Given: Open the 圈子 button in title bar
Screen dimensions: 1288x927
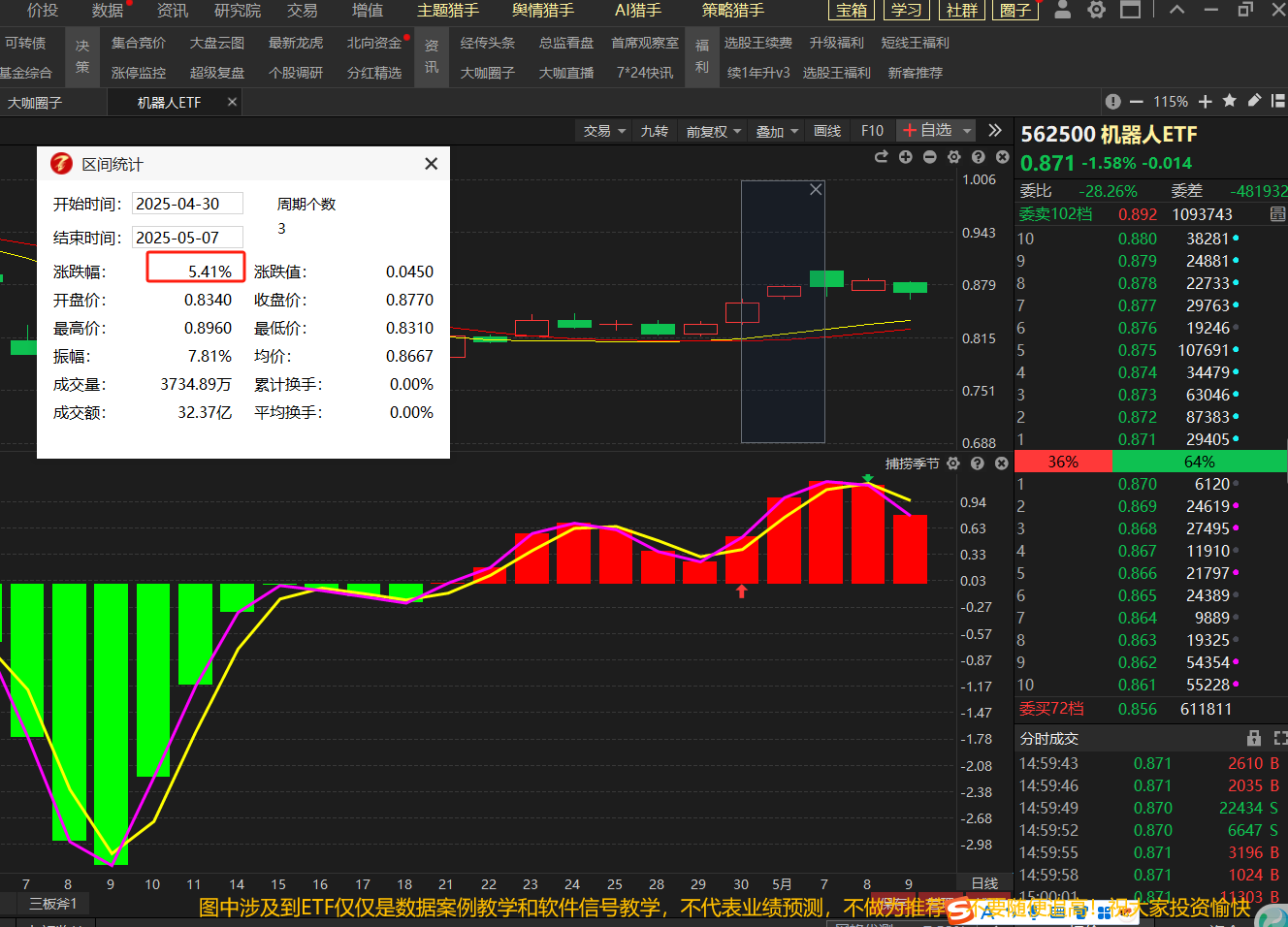Looking at the screenshot, I should [x=1015, y=10].
